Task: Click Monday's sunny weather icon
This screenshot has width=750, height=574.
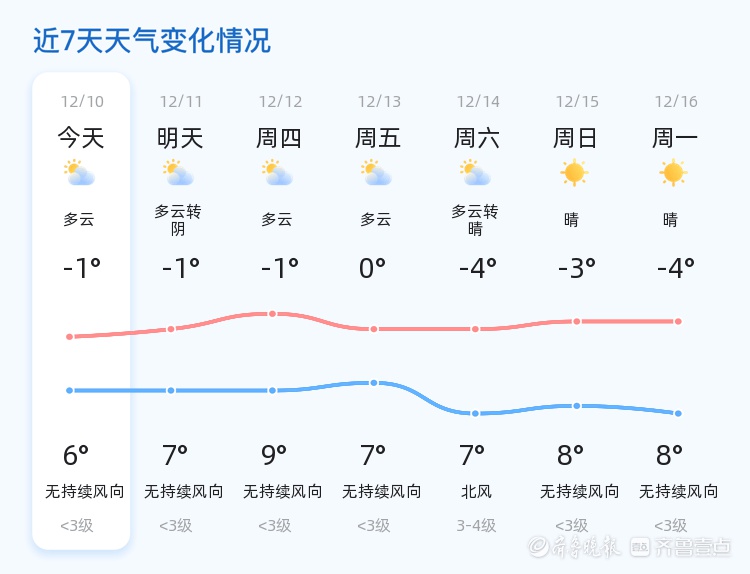Action: (673, 173)
